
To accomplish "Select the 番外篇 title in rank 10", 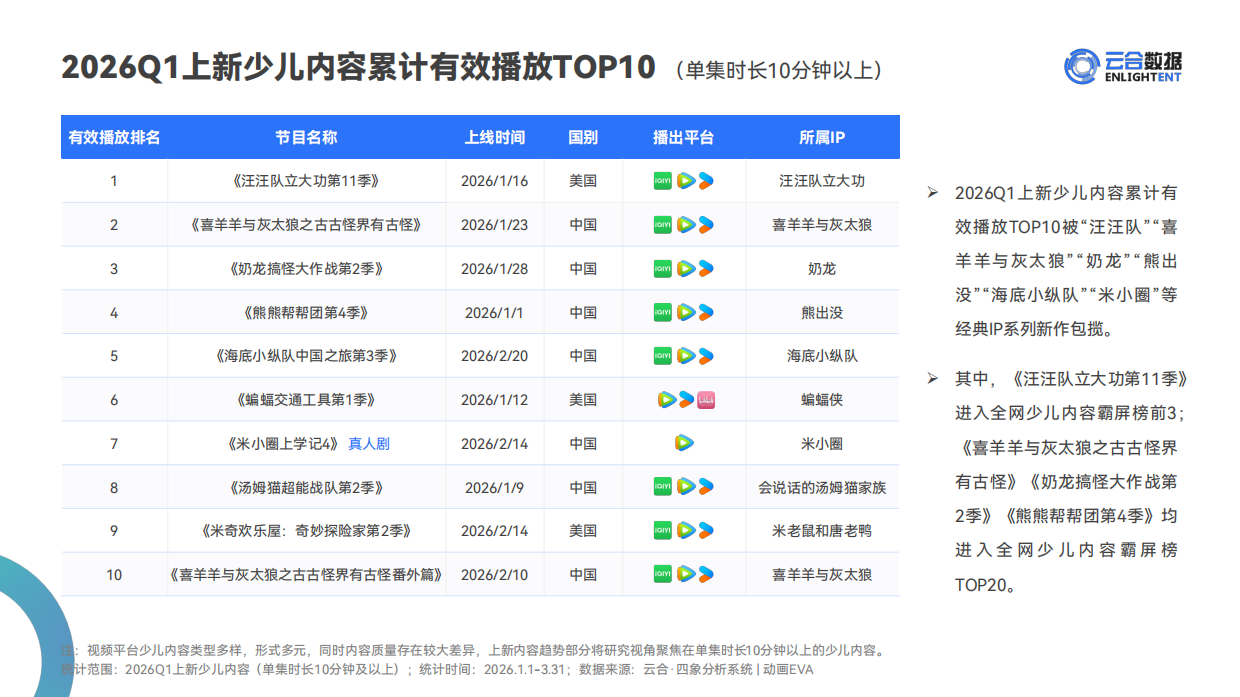I will [305, 575].
